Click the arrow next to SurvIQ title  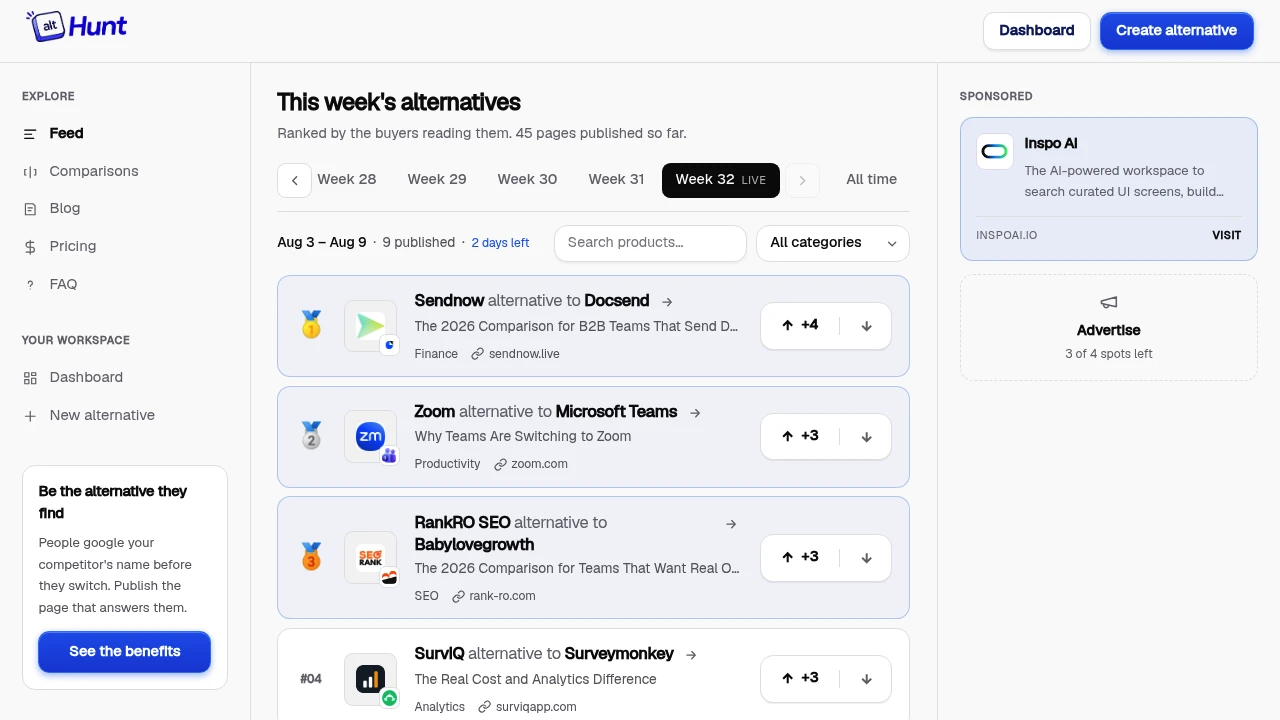[691, 654]
